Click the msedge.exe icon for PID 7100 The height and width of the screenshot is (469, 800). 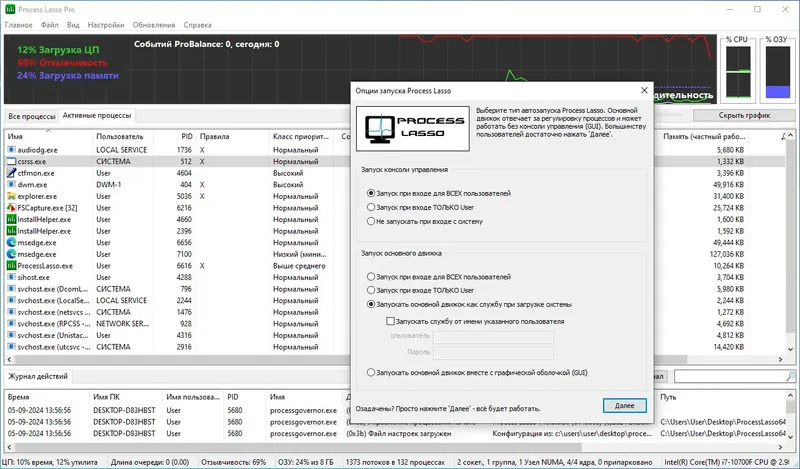[x=11, y=254]
